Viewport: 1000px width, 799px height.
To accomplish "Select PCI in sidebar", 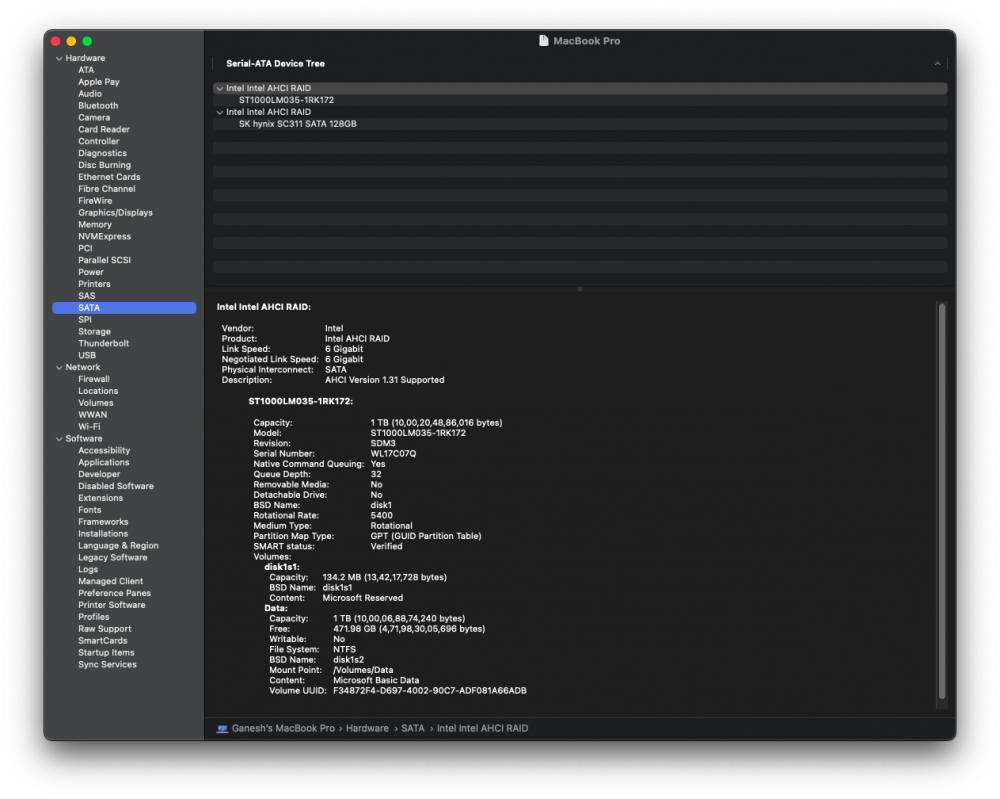I will (x=85, y=249).
